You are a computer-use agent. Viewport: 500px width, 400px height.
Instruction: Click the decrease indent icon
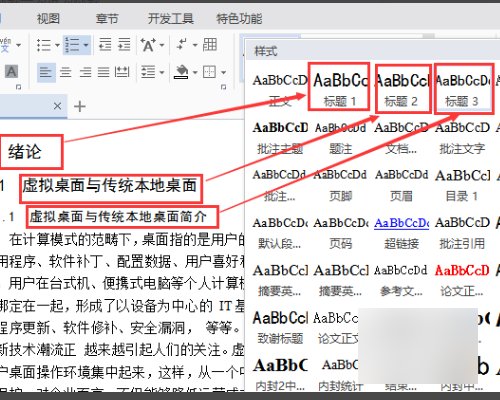pos(105,44)
